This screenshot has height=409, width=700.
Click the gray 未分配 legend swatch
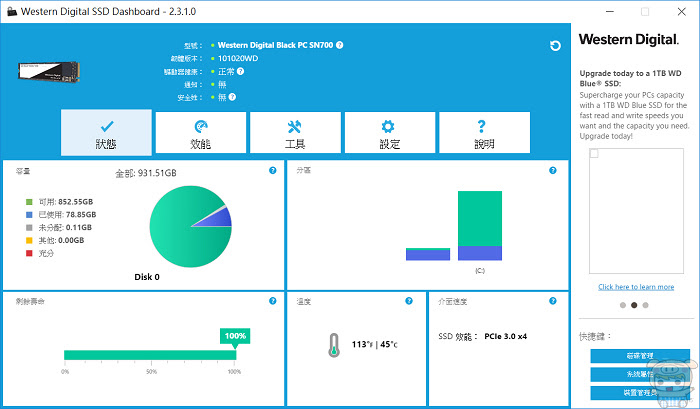pyautogui.click(x=29, y=228)
